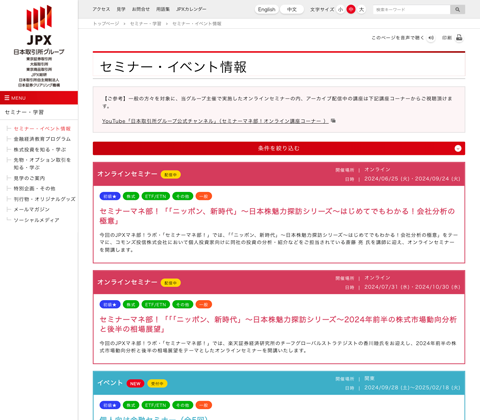Select セミナー・イベント情報 in sidebar
This screenshot has height=420, width=480.
tap(42, 129)
